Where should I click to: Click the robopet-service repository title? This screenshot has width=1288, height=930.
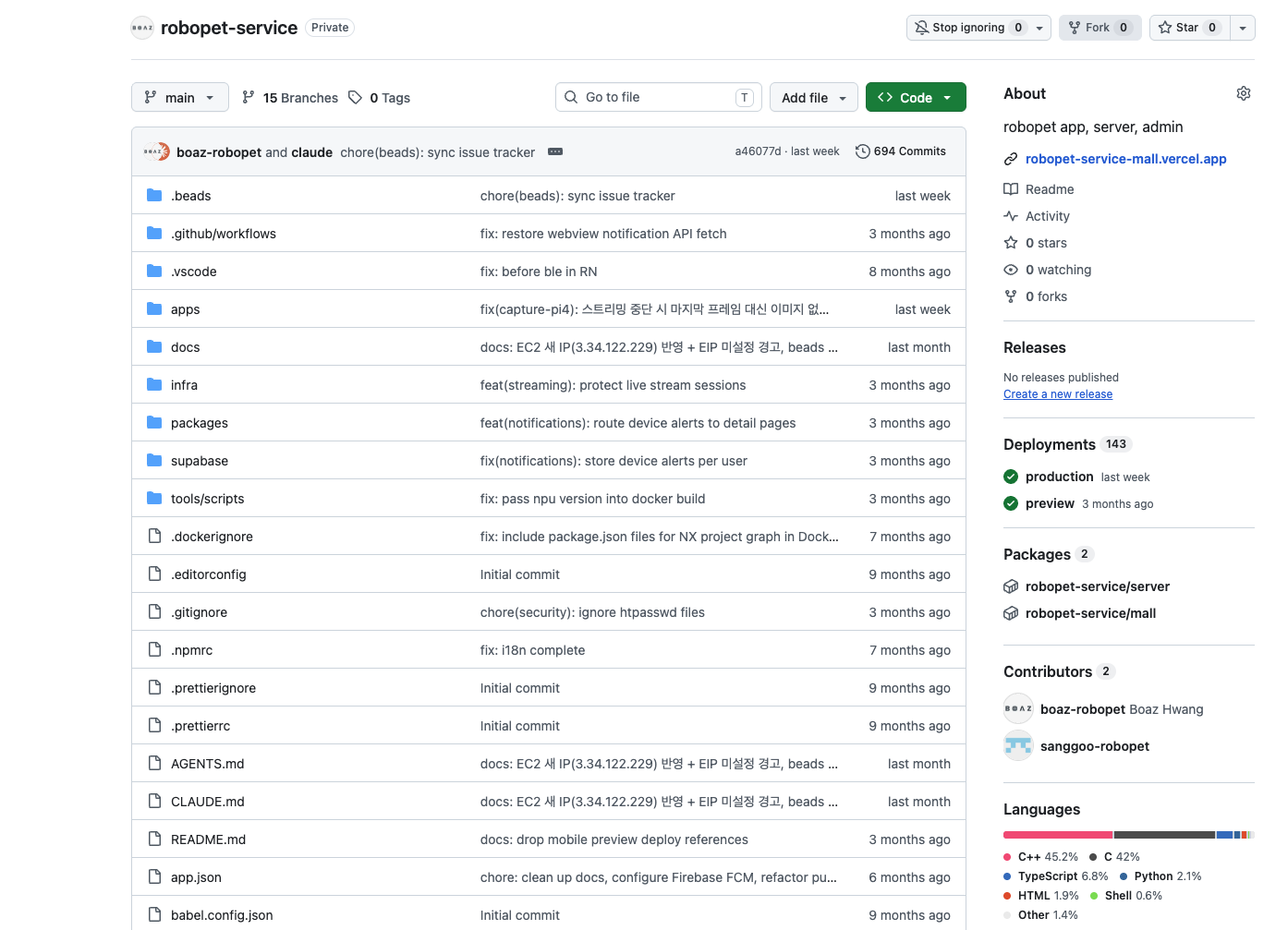(229, 28)
